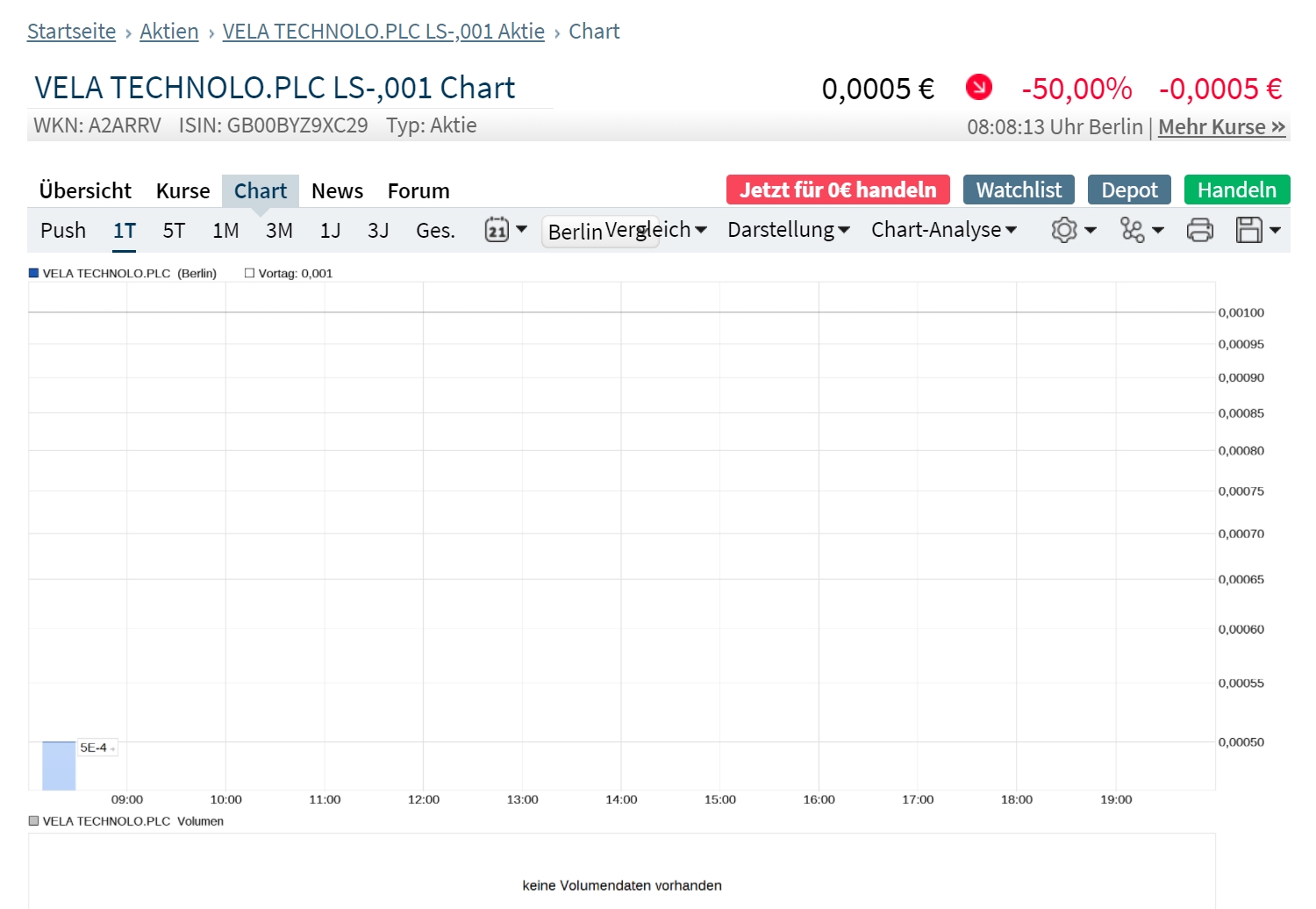The image size is (1316, 909).
Task: Click the blue price bar in chart
Action: pos(59,766)
